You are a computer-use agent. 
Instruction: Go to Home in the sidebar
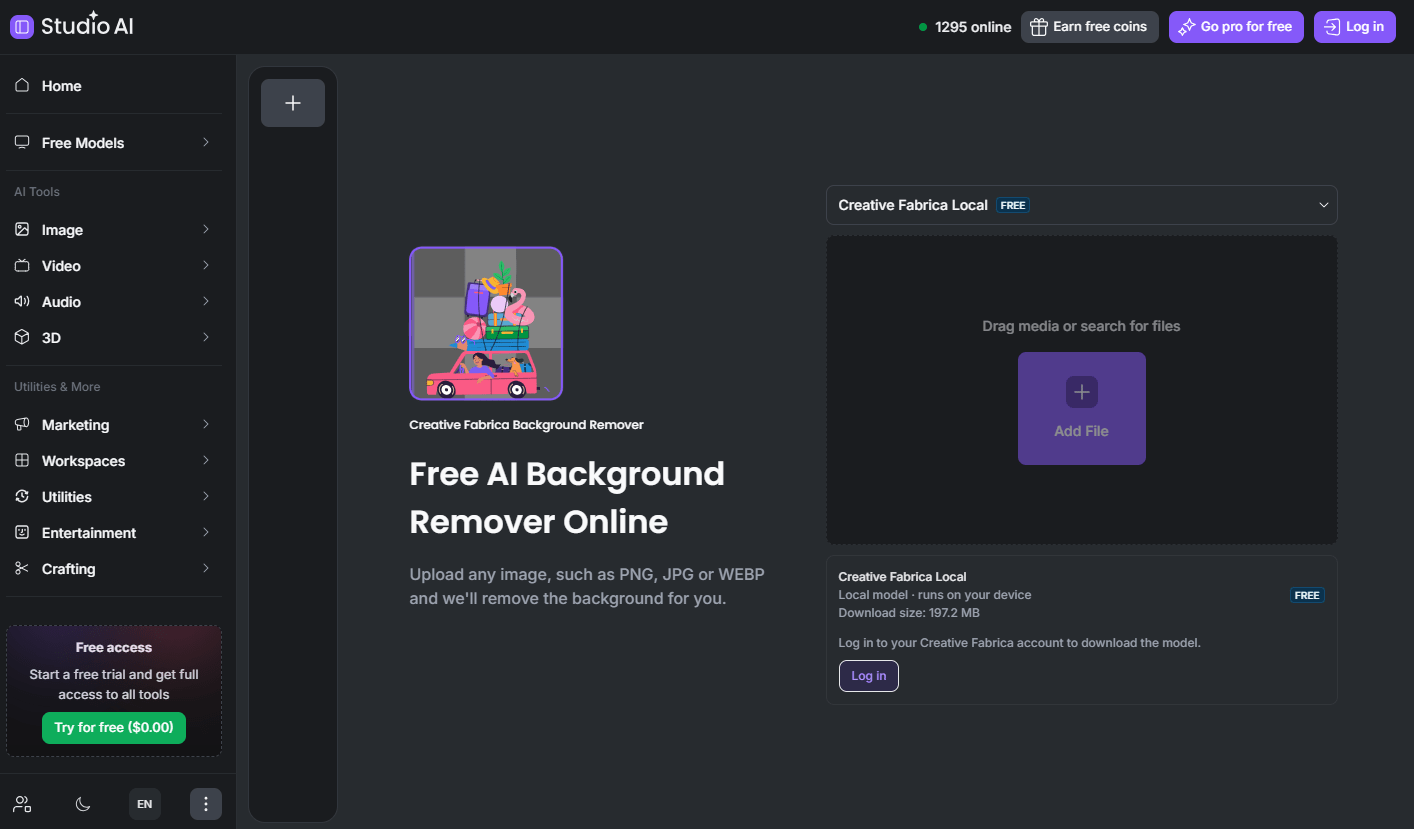click(114, 86)
